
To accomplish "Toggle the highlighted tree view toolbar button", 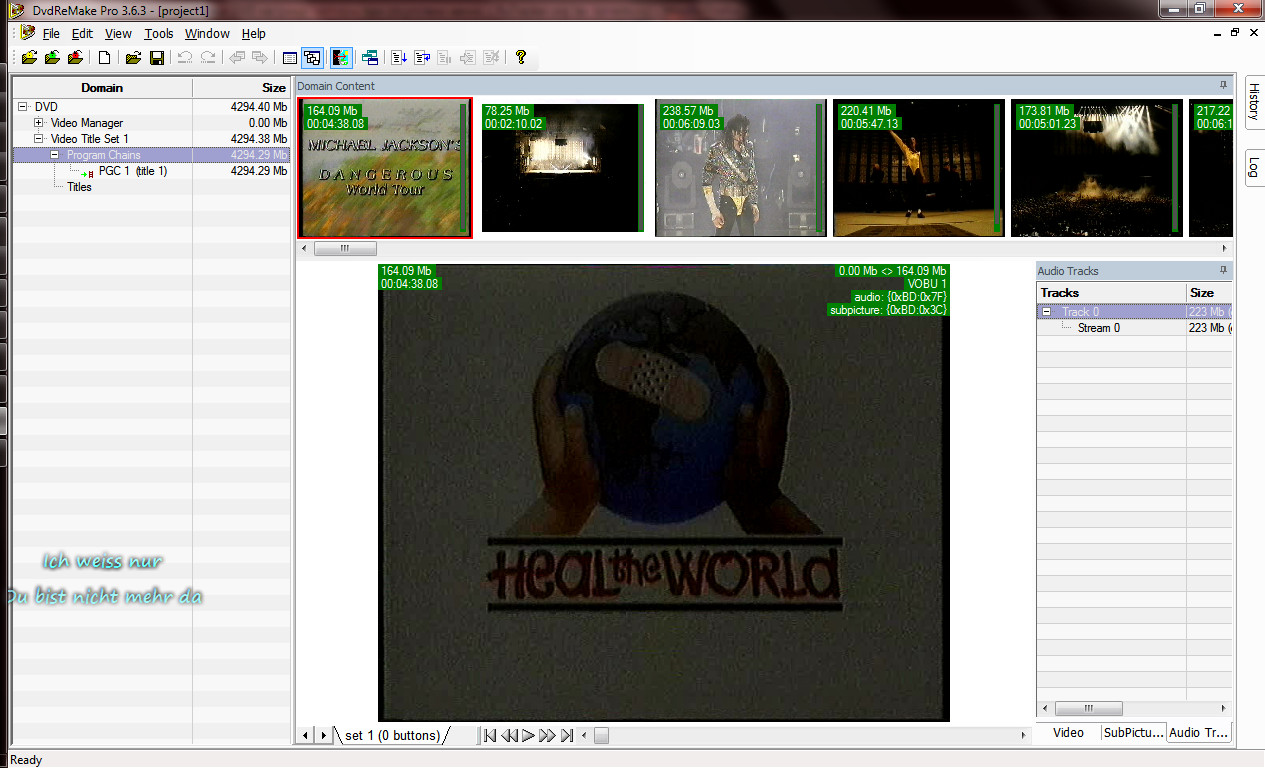I will [312, 58].
